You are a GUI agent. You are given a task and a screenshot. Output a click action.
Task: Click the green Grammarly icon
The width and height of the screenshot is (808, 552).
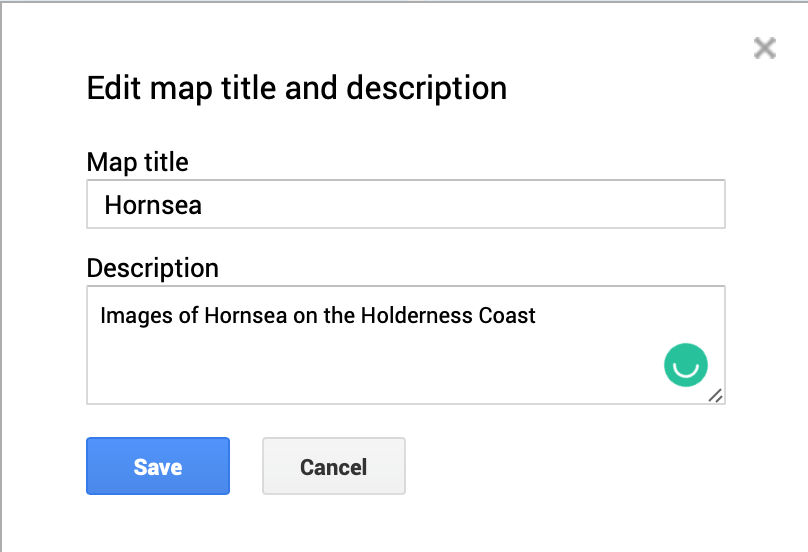click(x=685, y=365)
